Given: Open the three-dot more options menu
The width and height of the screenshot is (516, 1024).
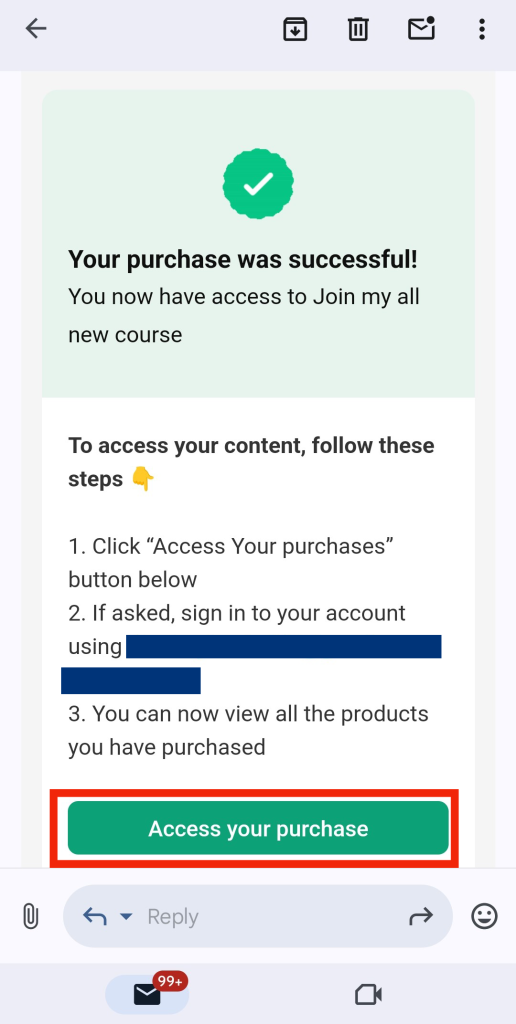Looking at the screenshot, I should point(482,29).
